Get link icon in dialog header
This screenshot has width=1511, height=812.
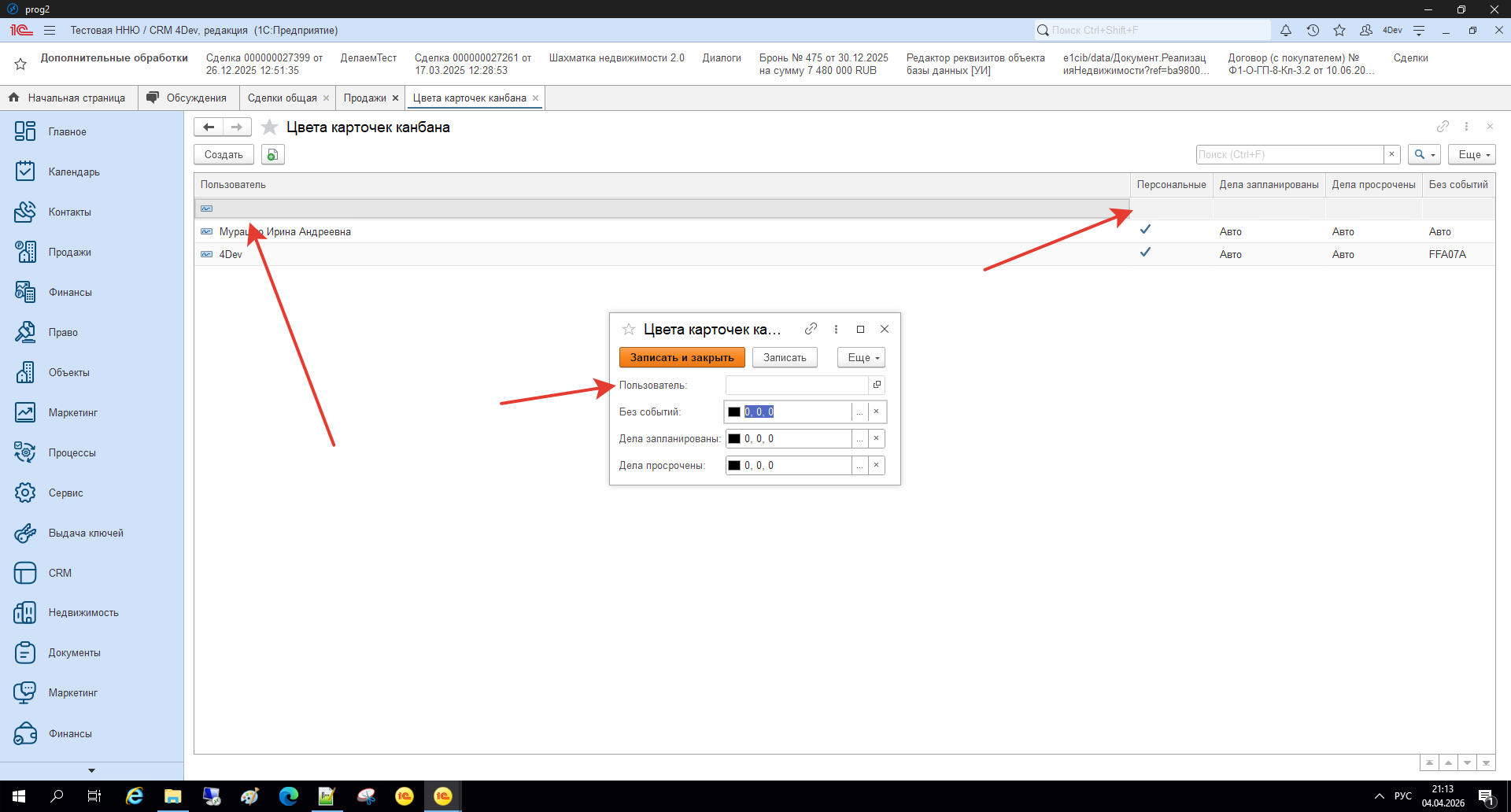point(811,329)
